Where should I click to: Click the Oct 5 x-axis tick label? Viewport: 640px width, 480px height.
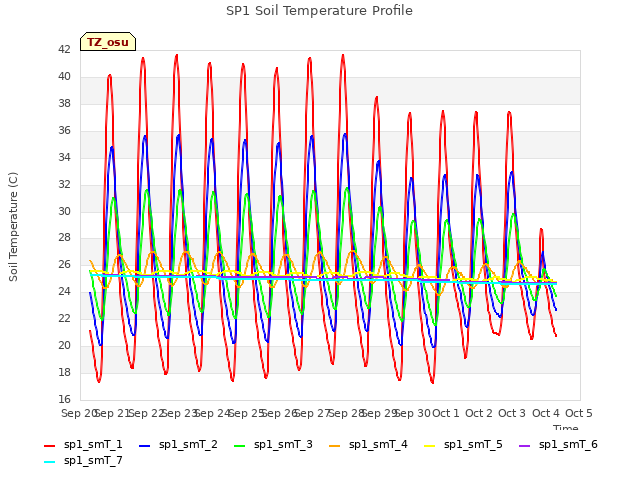(579, 413)
